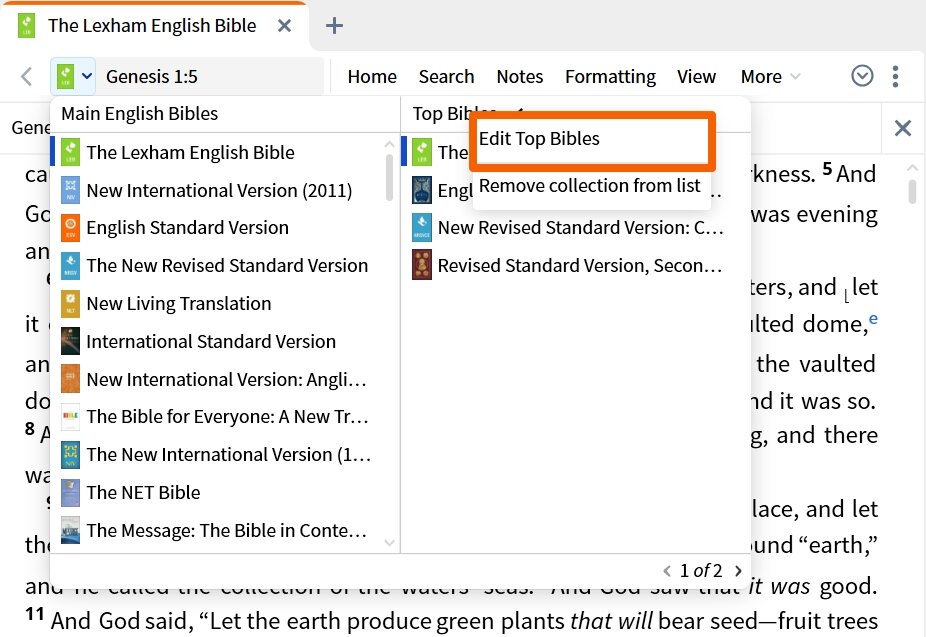Go to next page of collections
This screenshot has height=637, width=926.
pyautogui.click(x=738, y=570)
